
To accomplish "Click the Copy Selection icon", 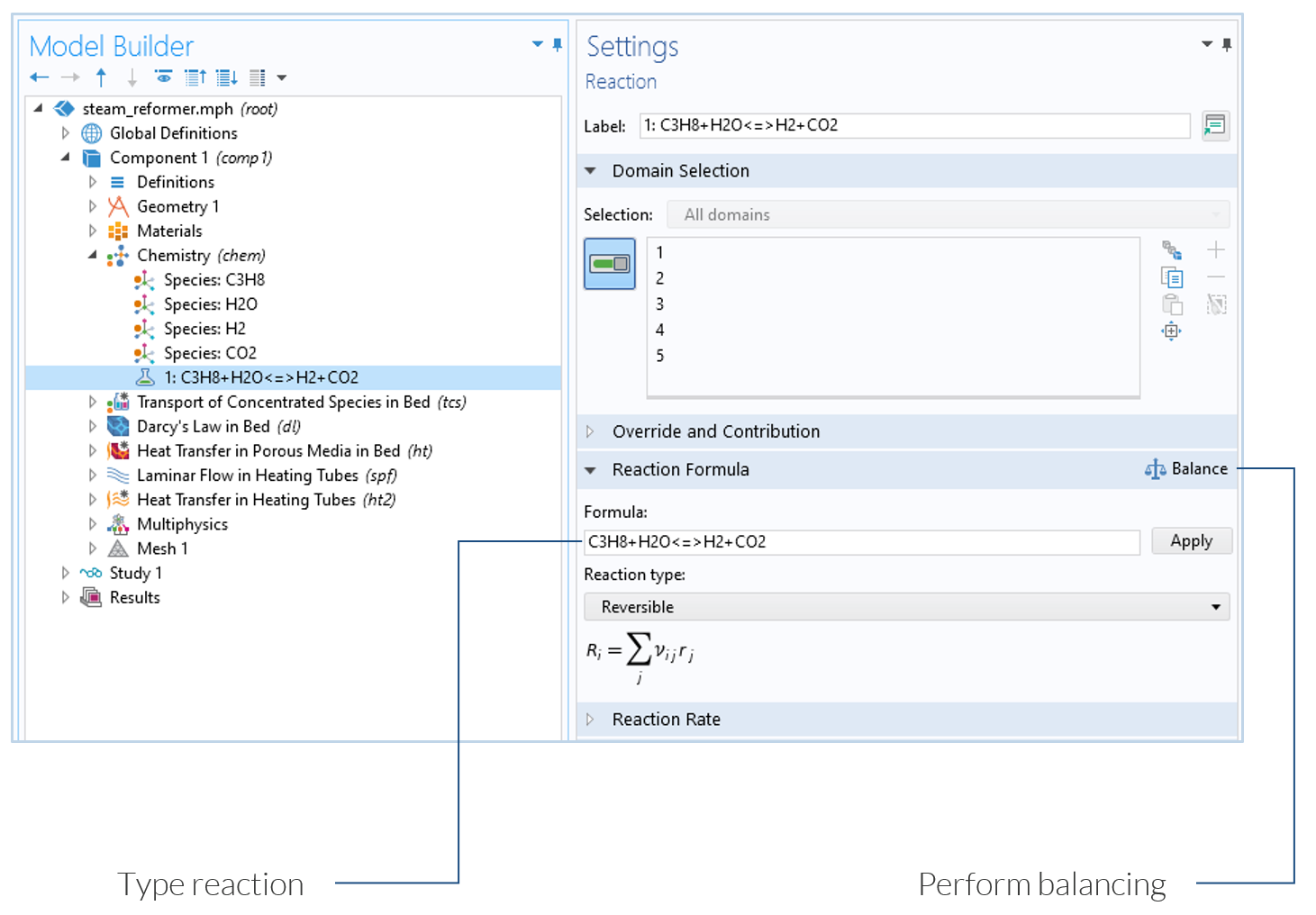I will tap(1171, 277).
